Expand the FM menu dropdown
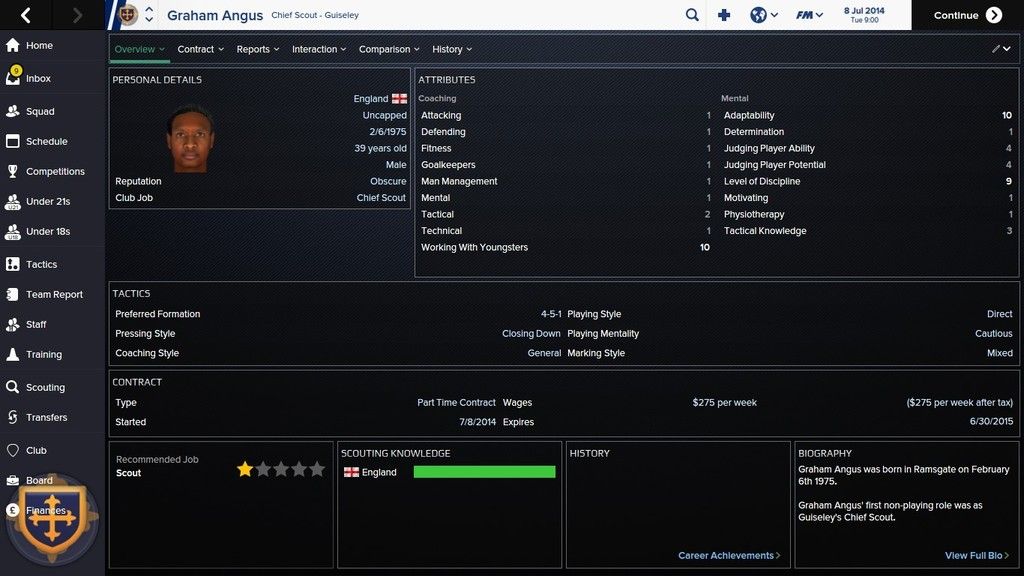Viewport: 1024px width, 576px height. 808,15
